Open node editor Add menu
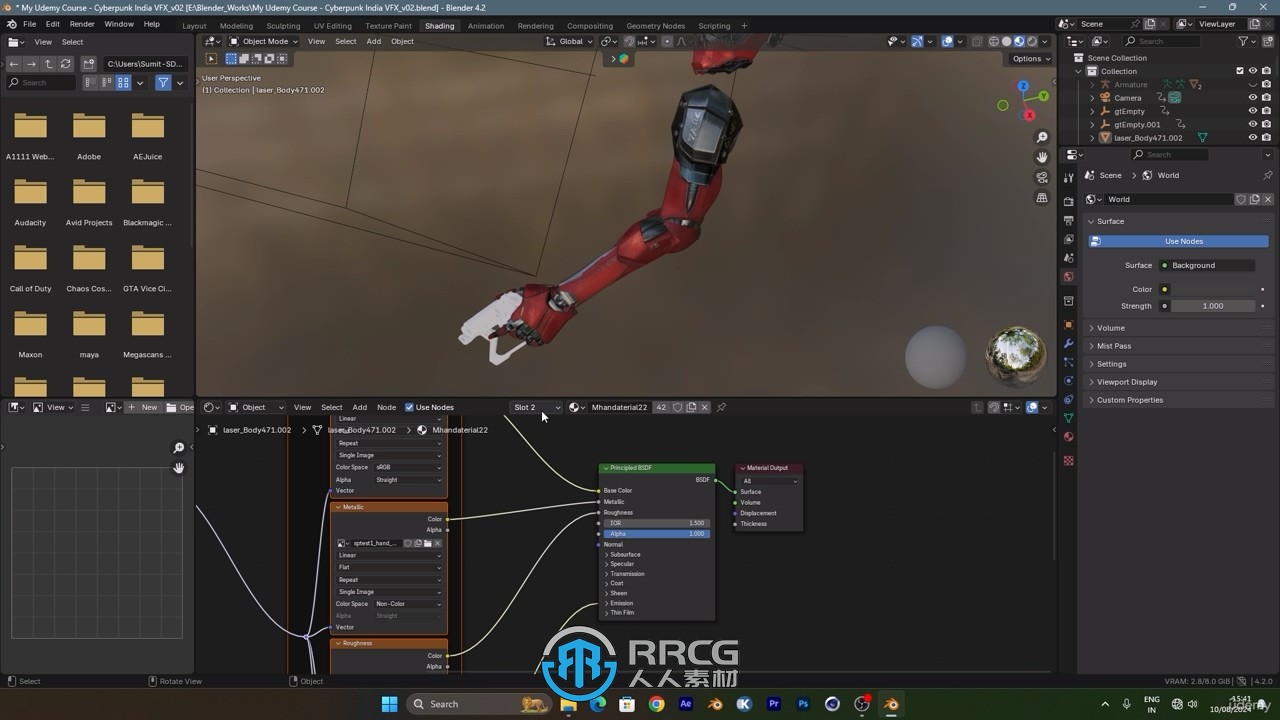Image resolution: width=1280 pixels, height=720 pixels. [359, 407]
